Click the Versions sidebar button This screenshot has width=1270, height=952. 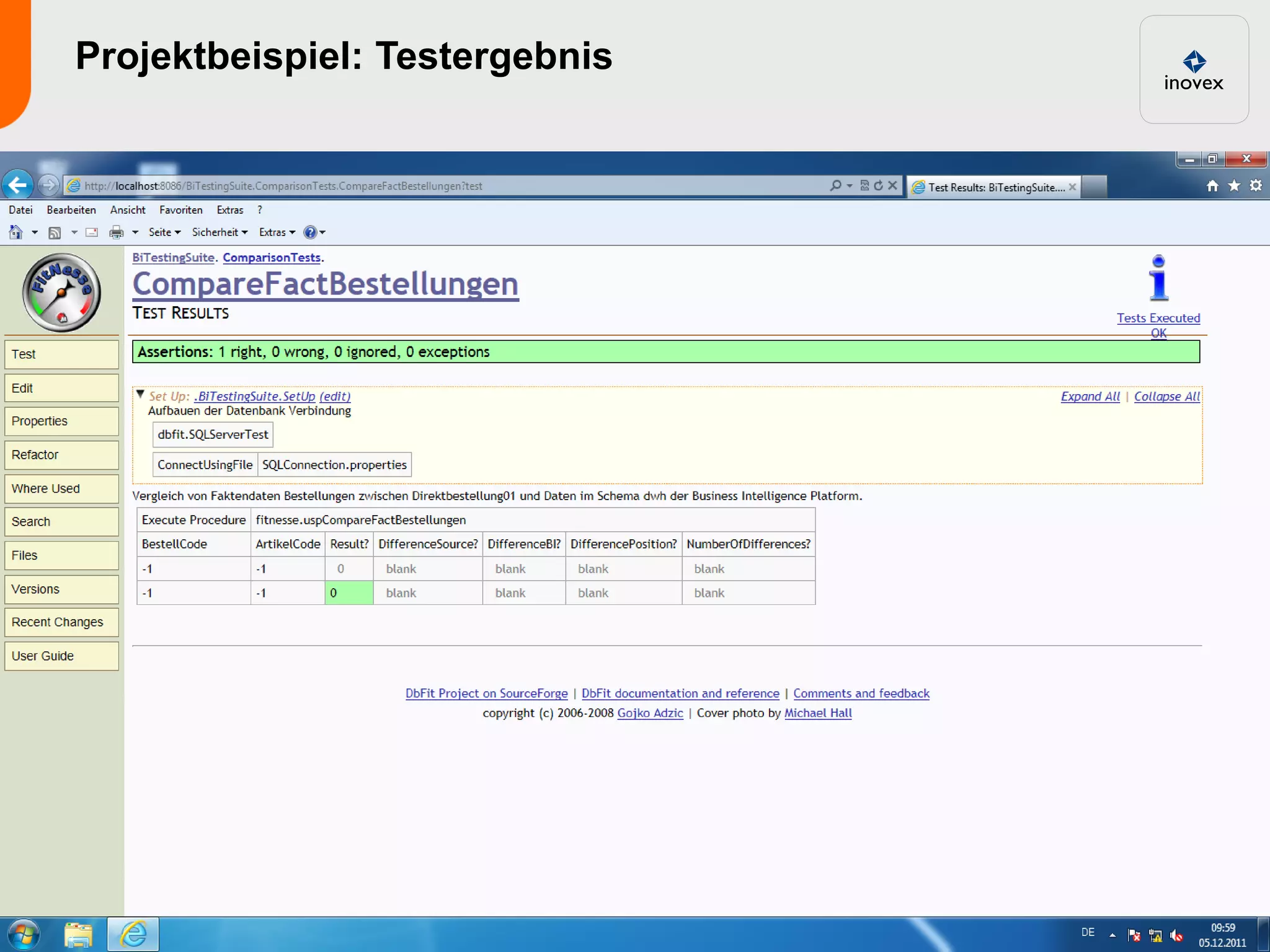click(61, 589)
